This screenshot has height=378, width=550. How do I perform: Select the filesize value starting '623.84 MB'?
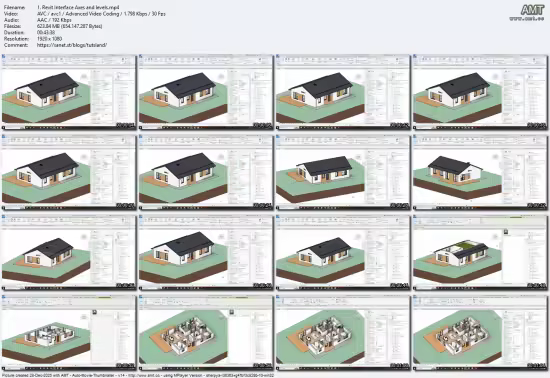pyautogui.click(x=69, y=26)
